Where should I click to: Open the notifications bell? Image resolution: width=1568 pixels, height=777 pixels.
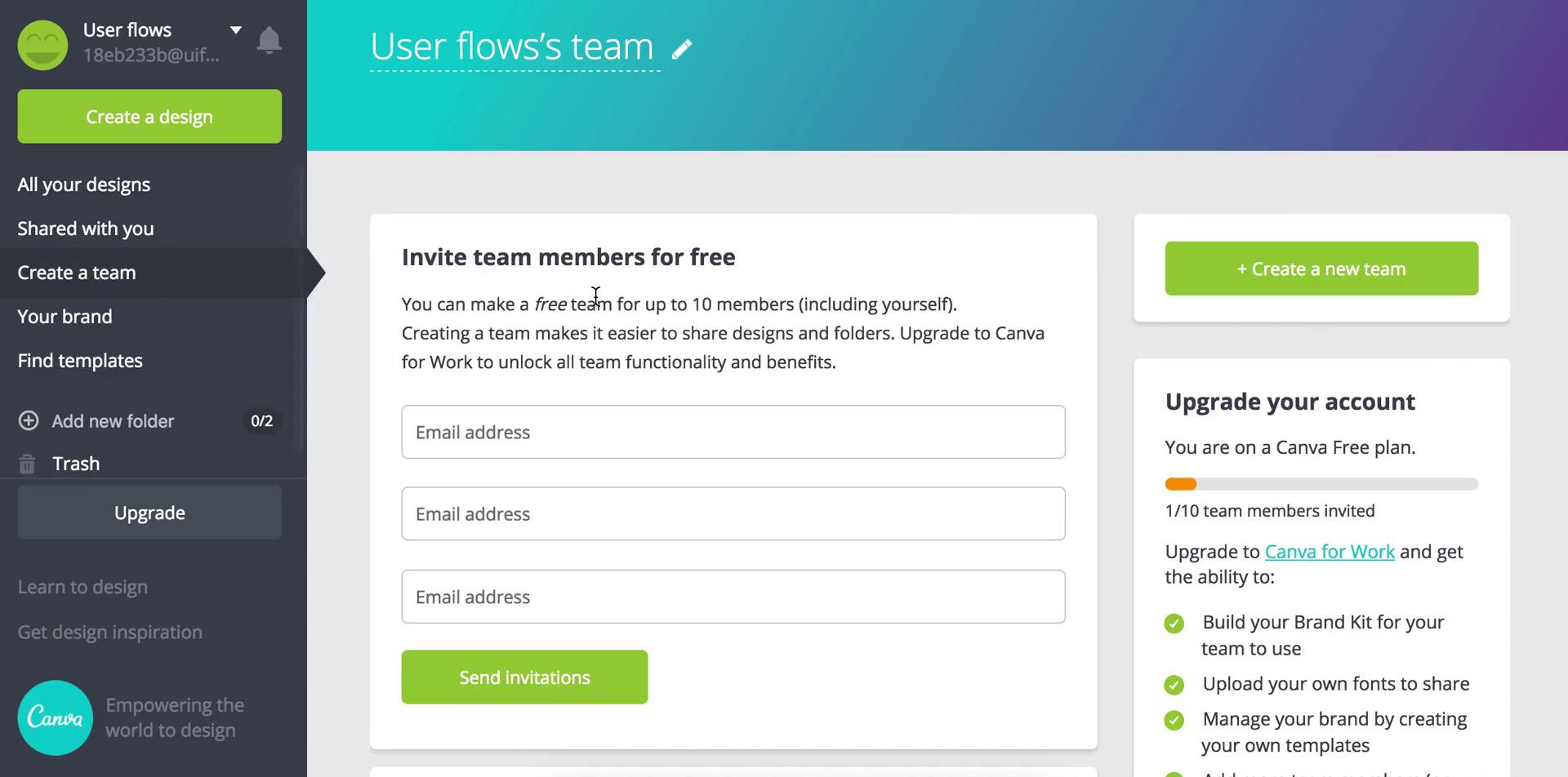(x=269, y=41)
